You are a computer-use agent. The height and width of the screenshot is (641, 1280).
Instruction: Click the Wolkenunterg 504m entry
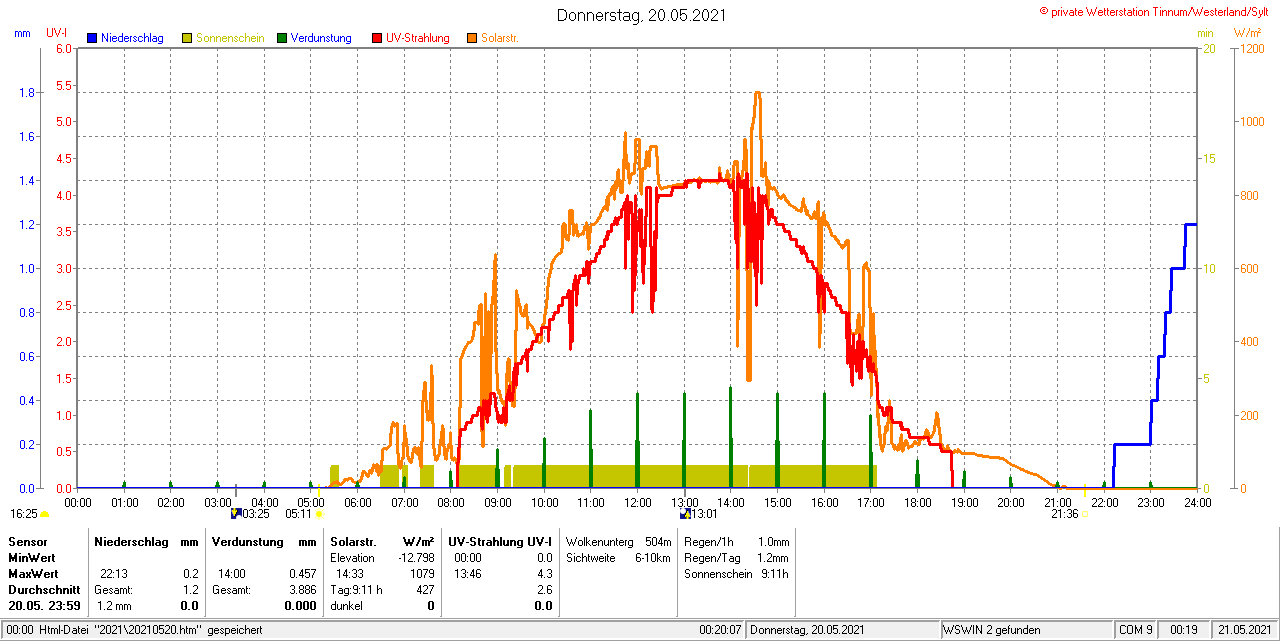click(618, 541)
